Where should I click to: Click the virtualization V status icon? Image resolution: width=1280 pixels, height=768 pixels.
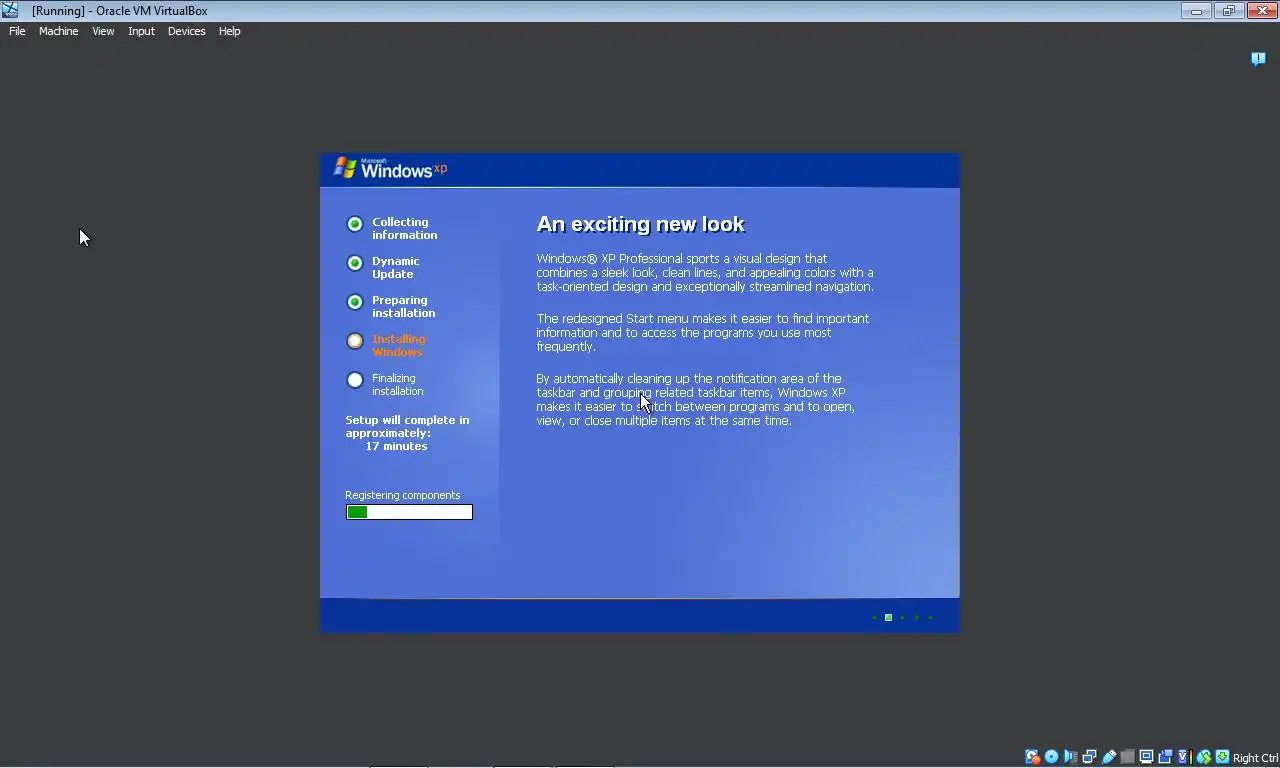(1184, 757)
